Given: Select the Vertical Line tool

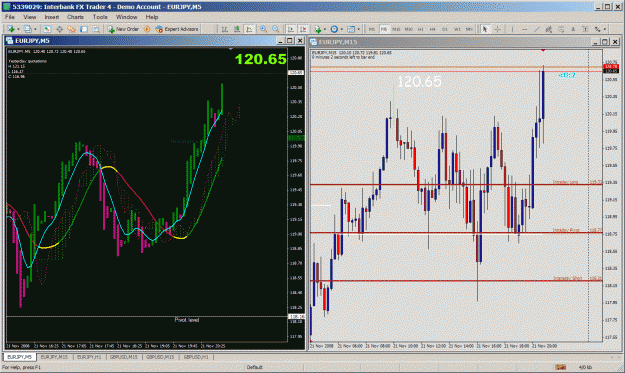Looking at the screenshot, I should click(x=513, y=29).
